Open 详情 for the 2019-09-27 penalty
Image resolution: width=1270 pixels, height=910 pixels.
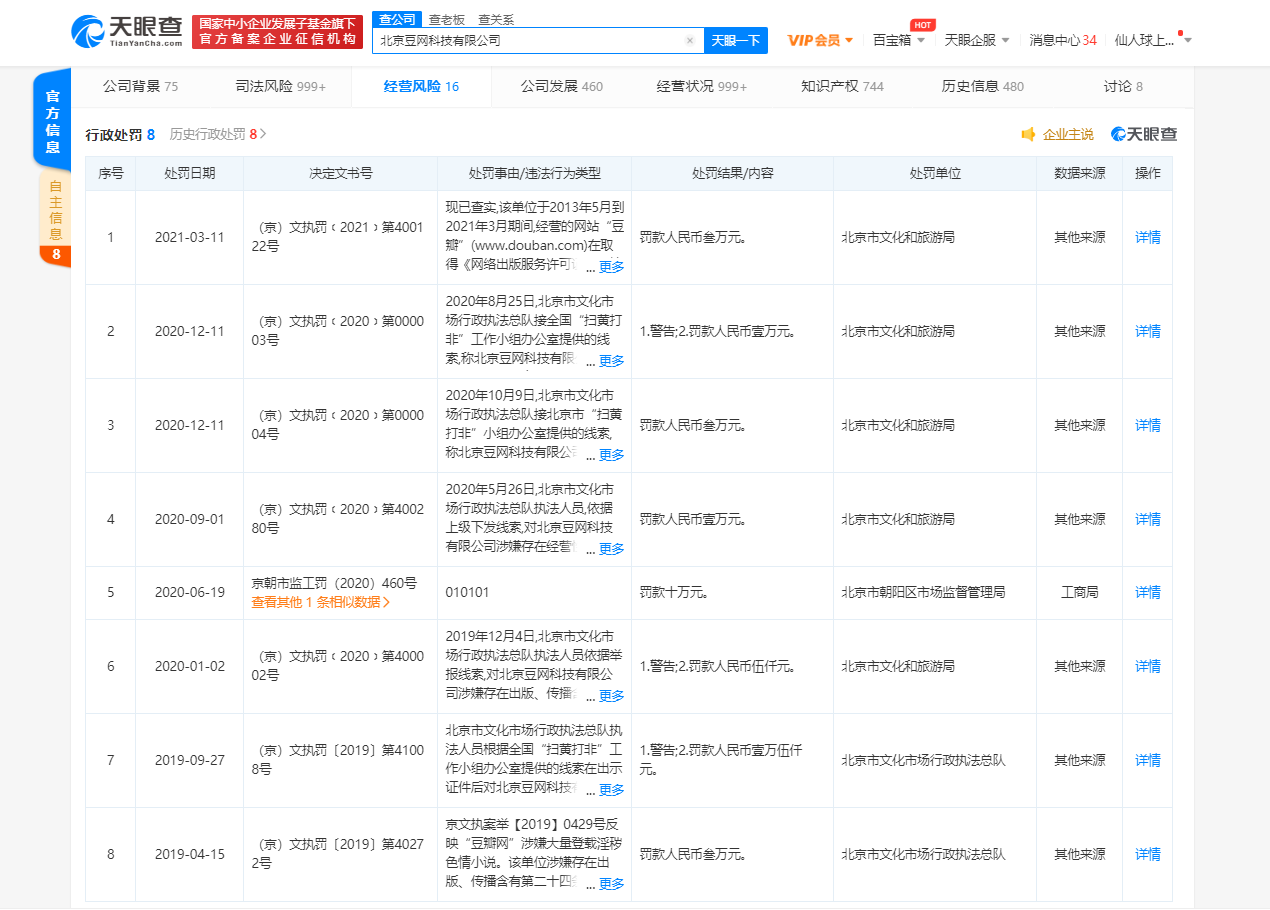pos(1147,761)
